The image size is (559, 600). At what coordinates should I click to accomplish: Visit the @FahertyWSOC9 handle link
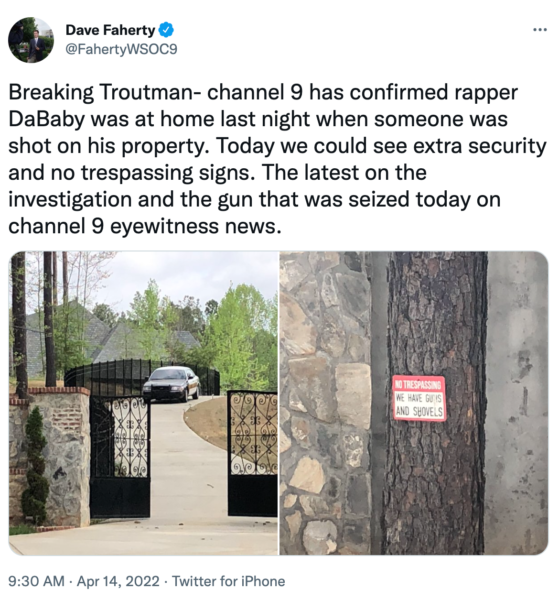(121, 49)
